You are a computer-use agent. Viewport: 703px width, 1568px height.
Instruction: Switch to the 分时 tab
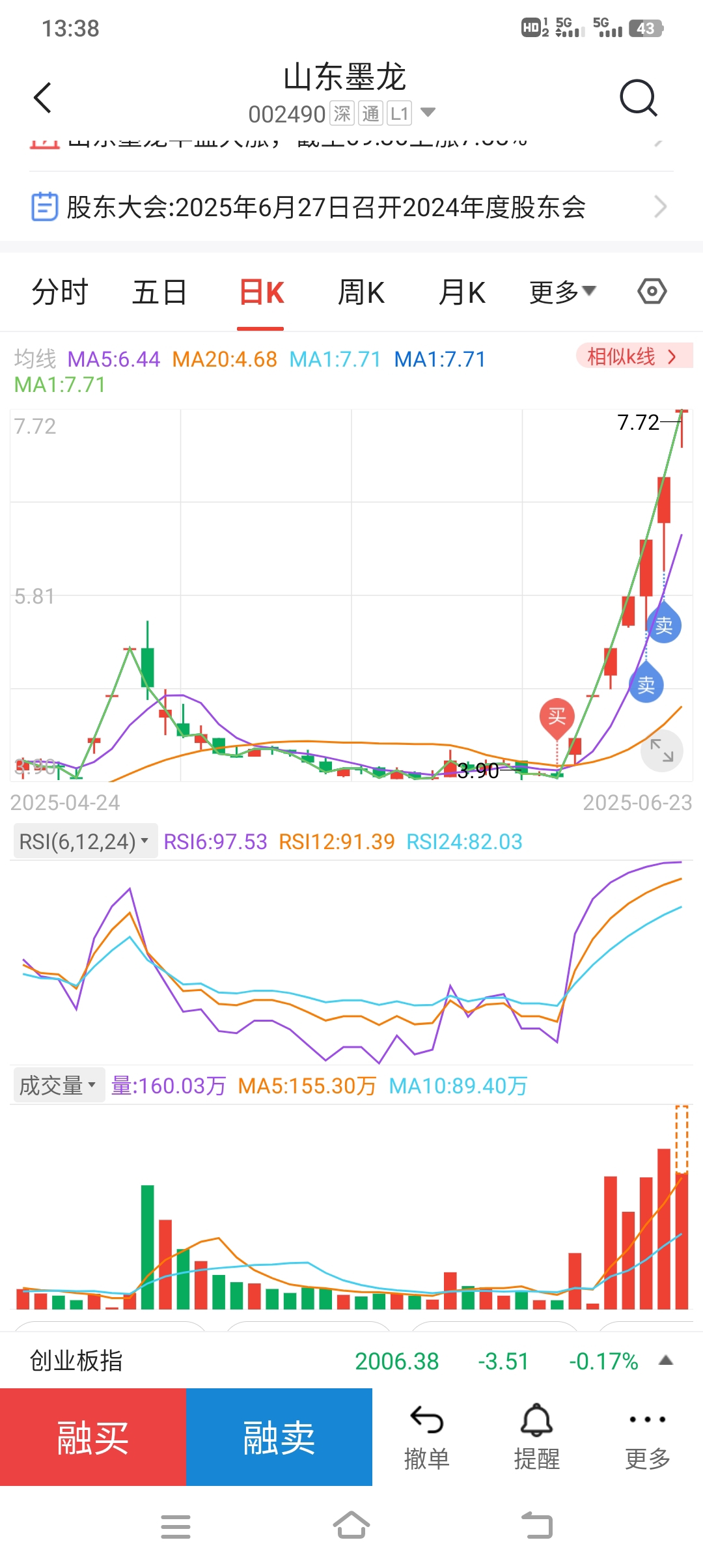click(x=60, y=292)
